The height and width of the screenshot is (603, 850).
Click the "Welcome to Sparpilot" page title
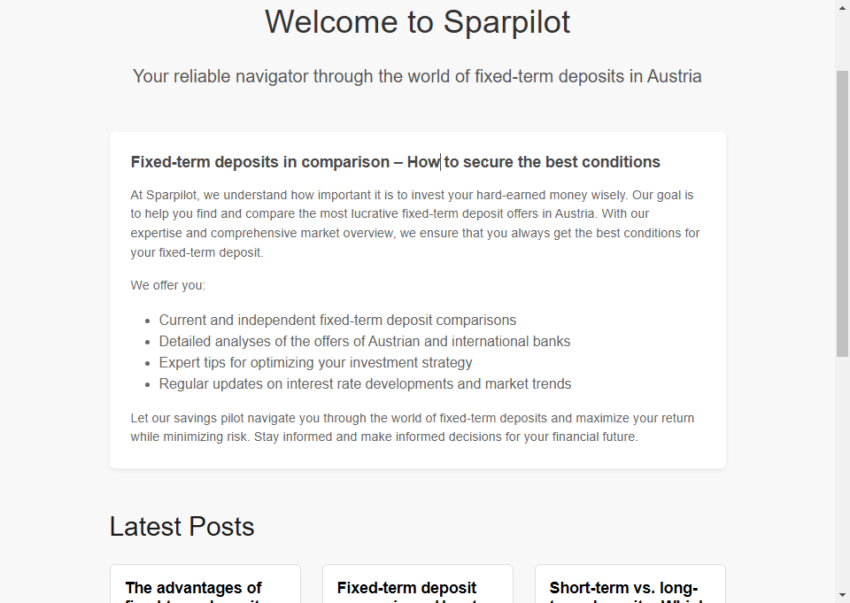click(417, 22)
